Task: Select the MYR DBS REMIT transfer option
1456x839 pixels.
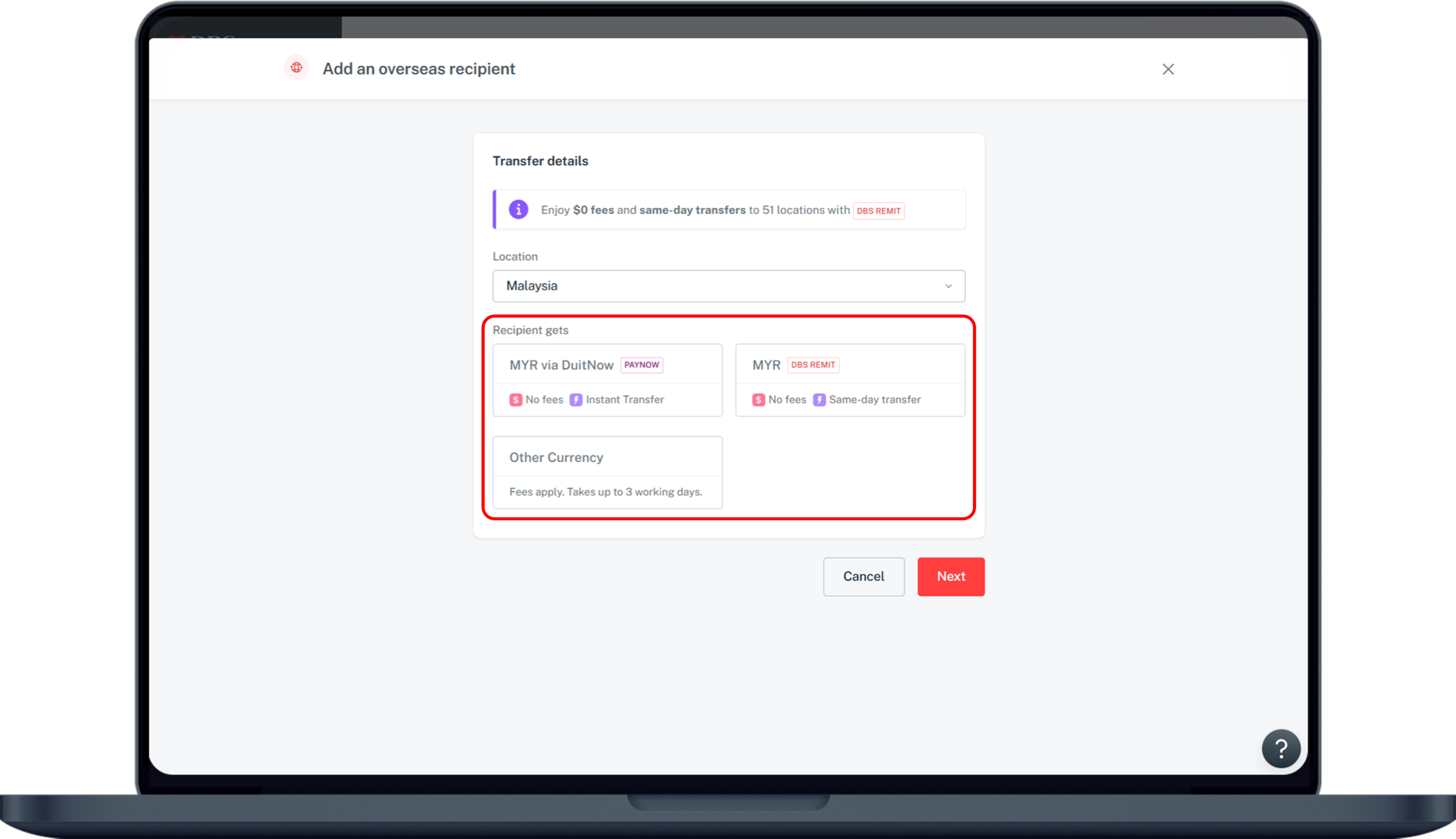Action: coord(850,380)
